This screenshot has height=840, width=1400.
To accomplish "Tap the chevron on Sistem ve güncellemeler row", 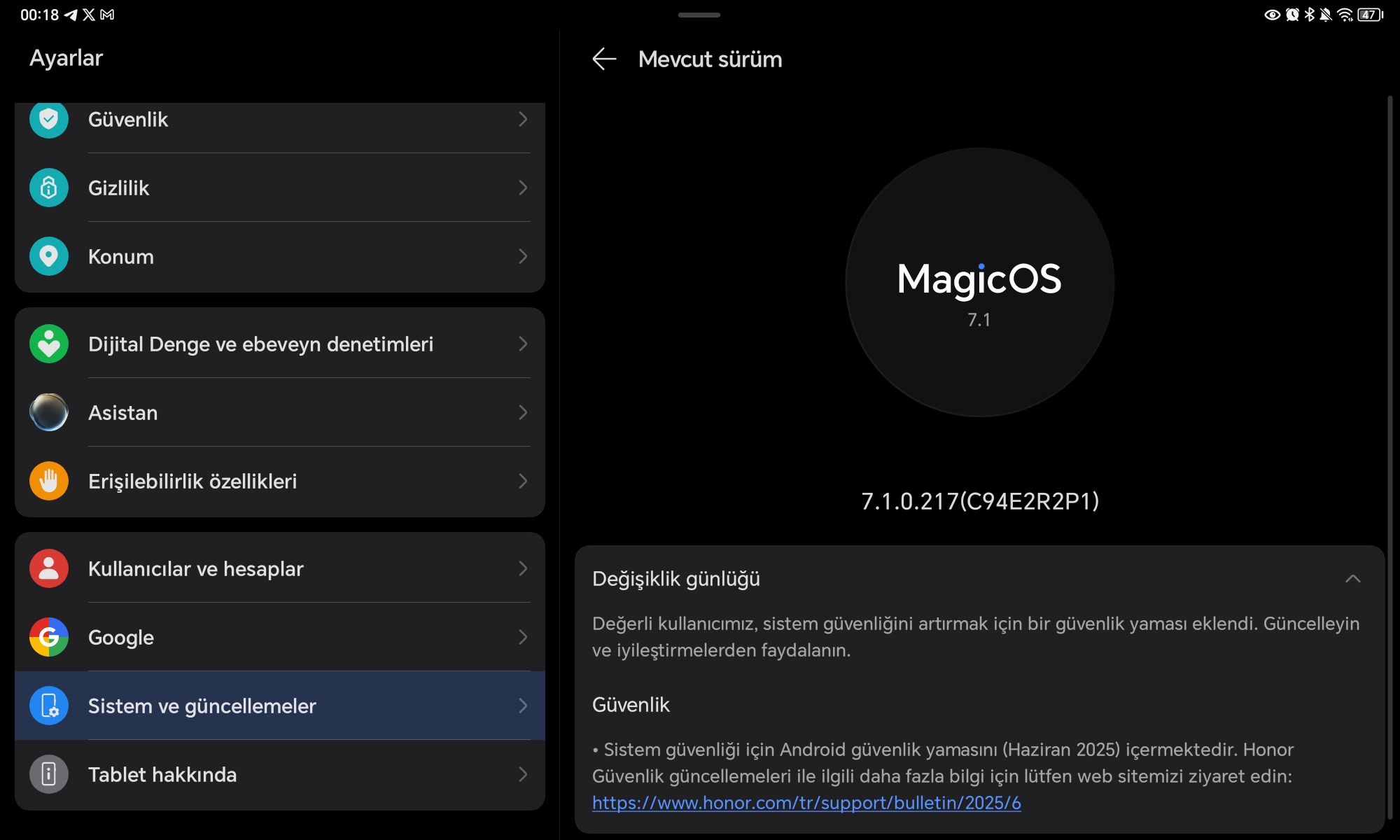I will (x=523, y=706).
